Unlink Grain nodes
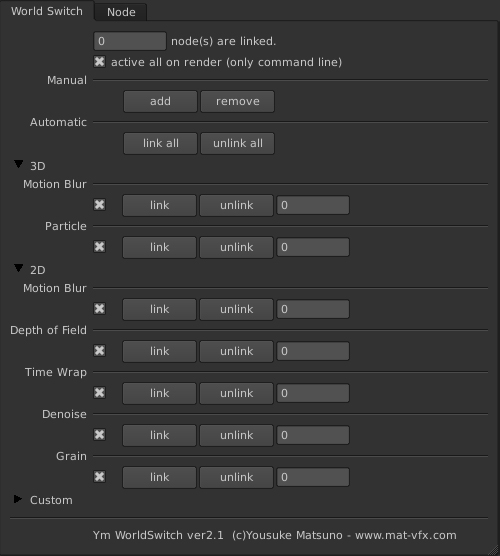Viewport: 500px width, 556px height. pyautogui.click(x=237, y=477)
